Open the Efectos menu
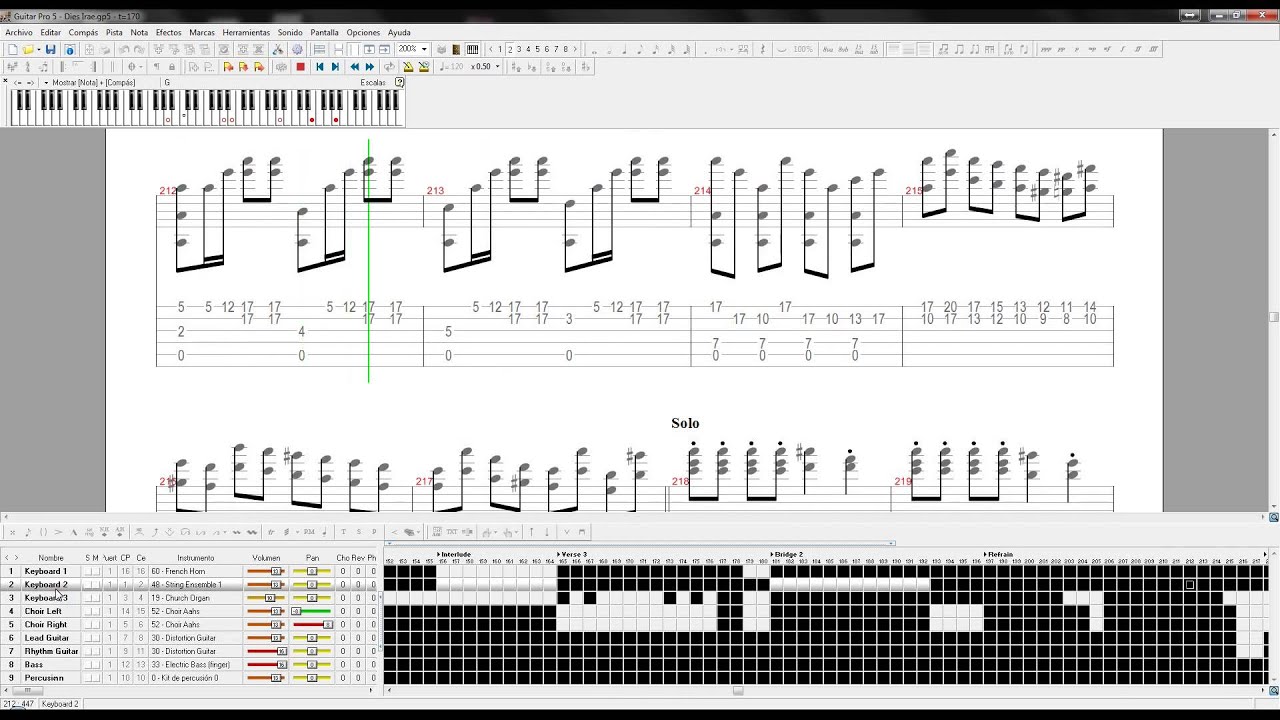Viewport: 1280px width, 720px height. (169, 32)
